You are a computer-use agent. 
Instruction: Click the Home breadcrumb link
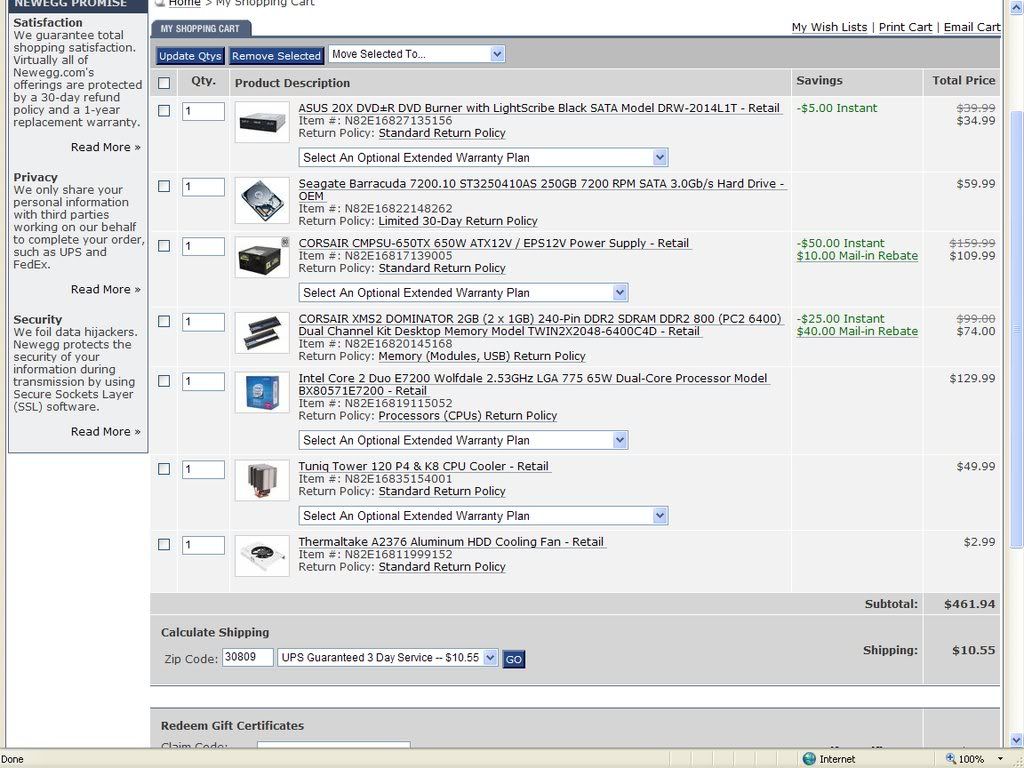click(x=184, y=3)
